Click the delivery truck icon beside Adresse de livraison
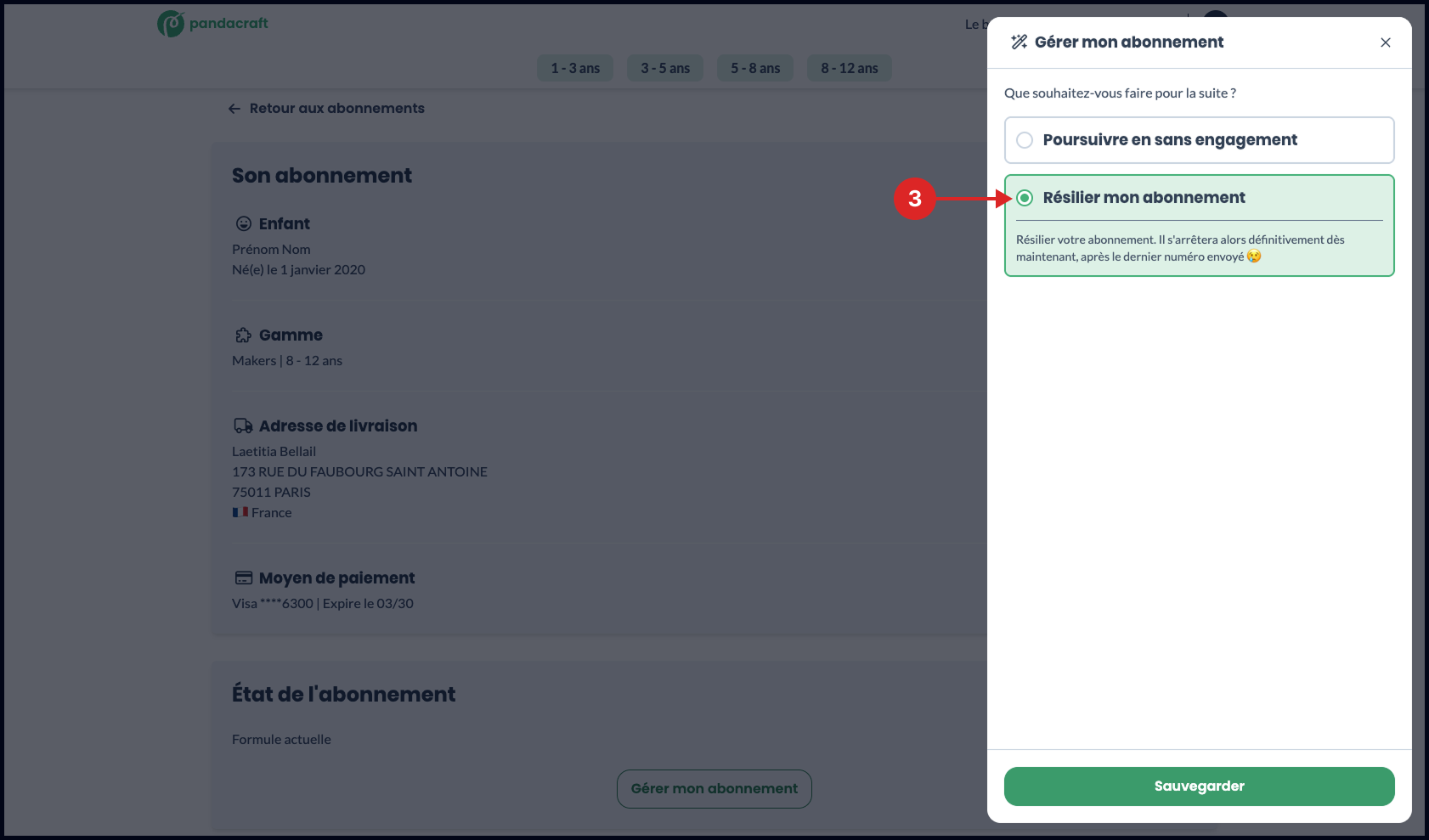The image size is (1429, 840). click(244, 426)
